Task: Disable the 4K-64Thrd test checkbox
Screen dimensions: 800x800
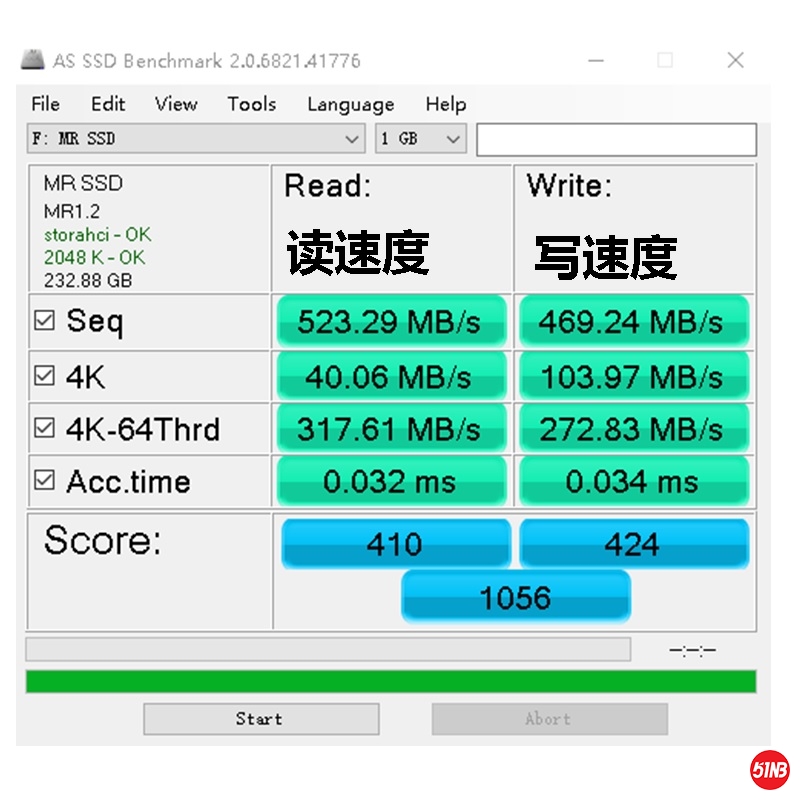Action: [x=44, y=428]
